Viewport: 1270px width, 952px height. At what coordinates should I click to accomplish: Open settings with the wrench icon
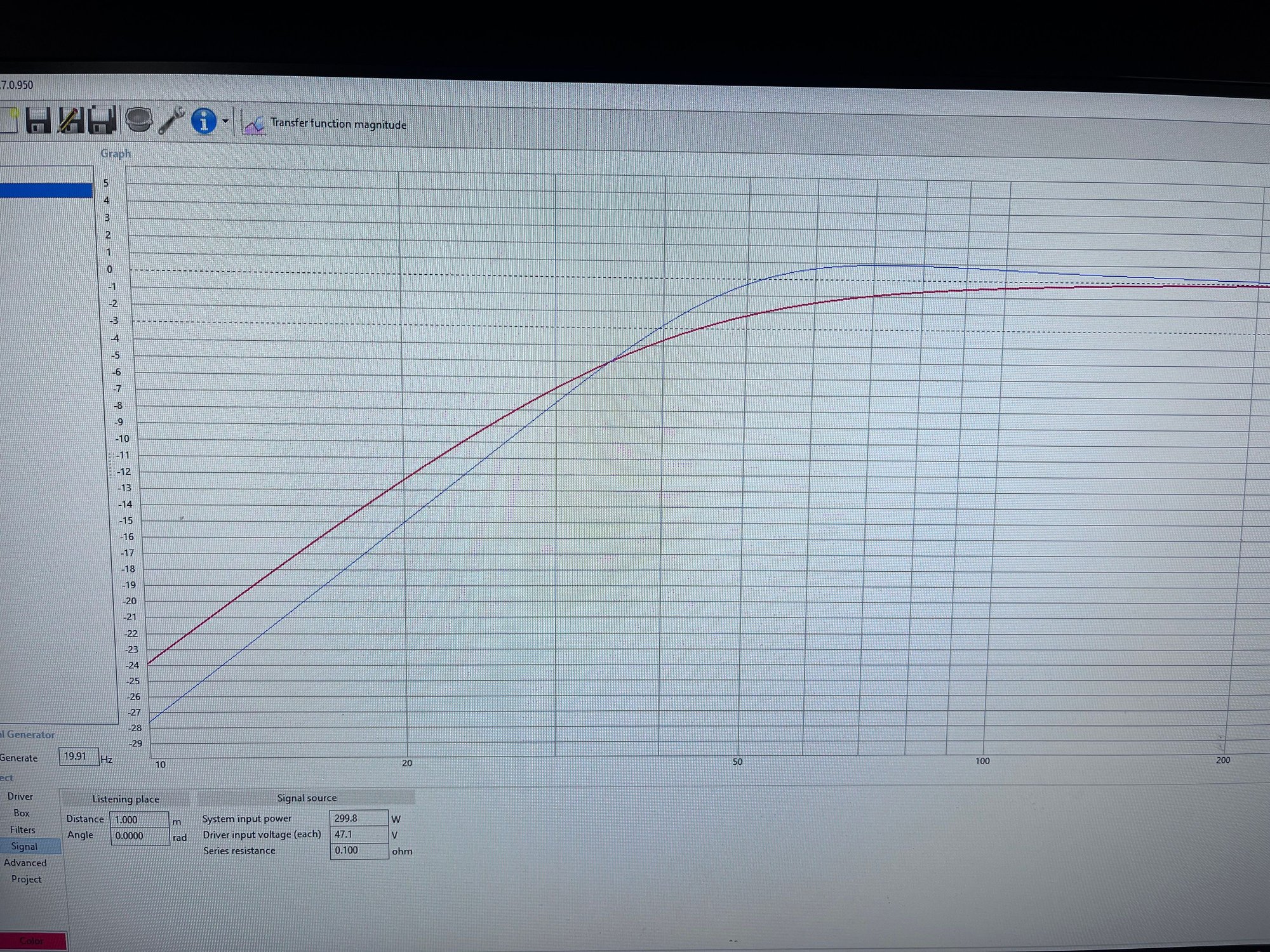[x=171, y=120]
